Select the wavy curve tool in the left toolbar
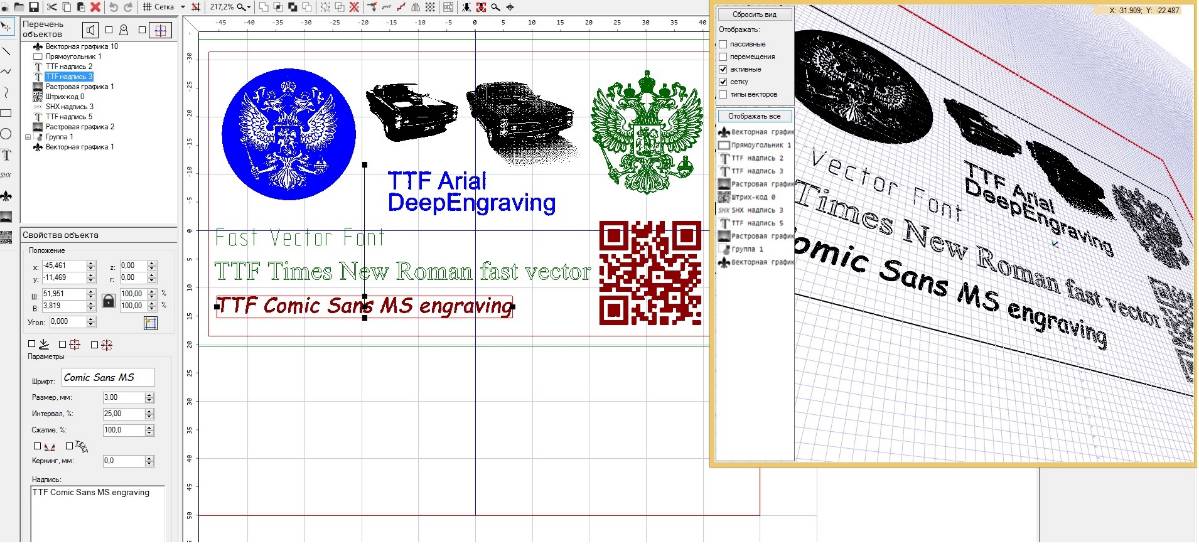 (6, 71)
